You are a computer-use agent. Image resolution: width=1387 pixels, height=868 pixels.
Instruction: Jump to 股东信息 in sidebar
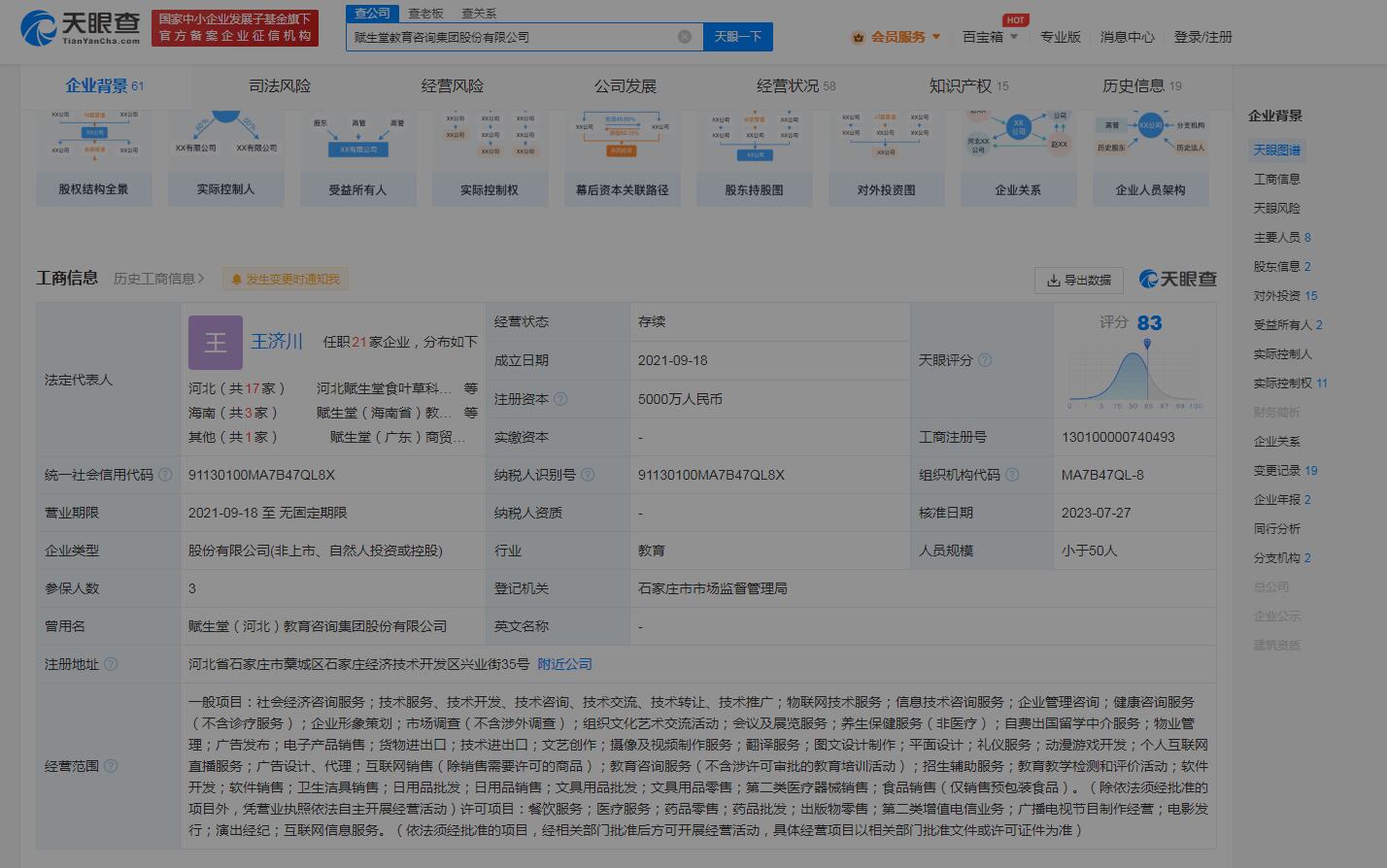click(1282, 267)
